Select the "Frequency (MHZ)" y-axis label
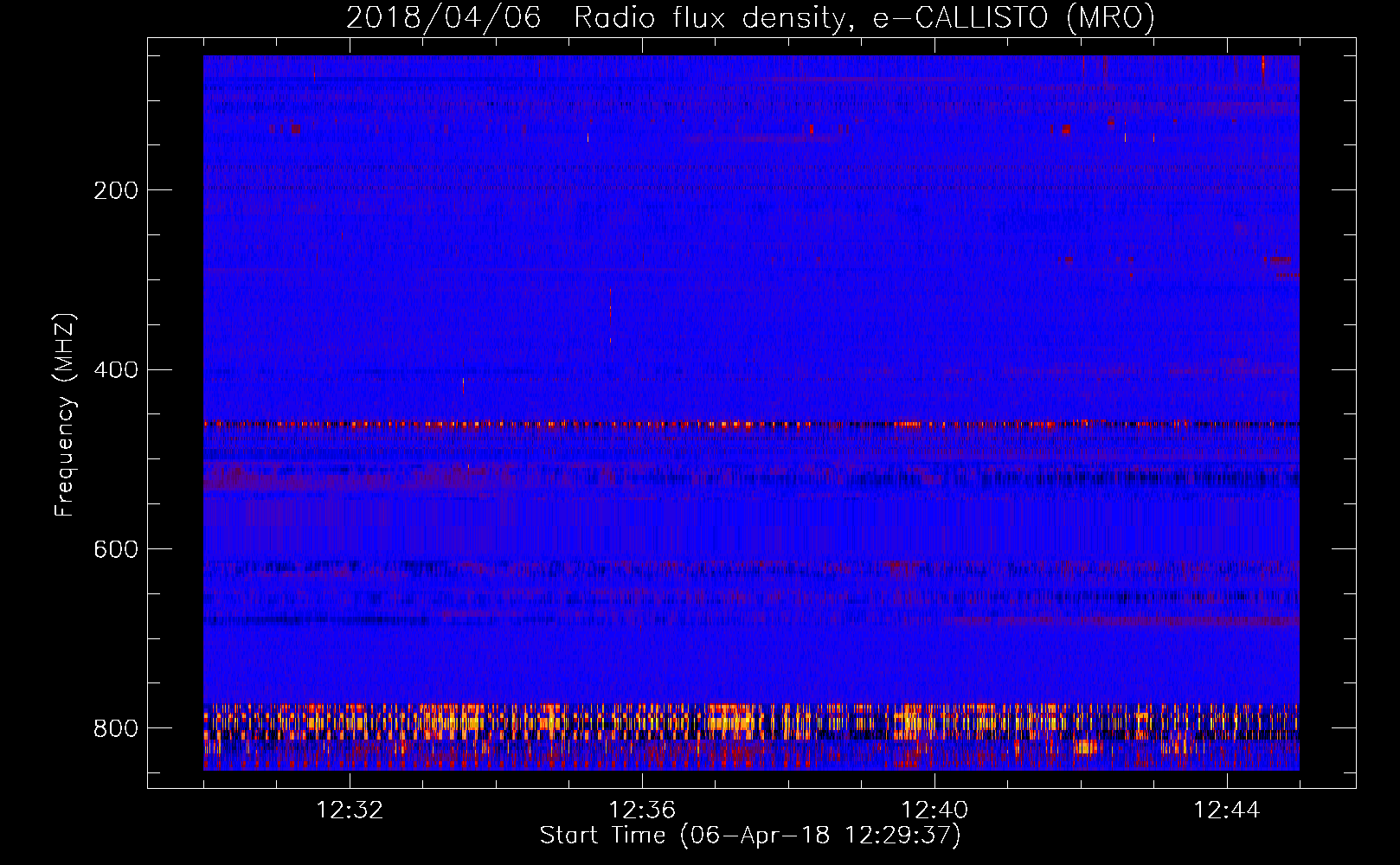1400x865 pixels. point(65,414)
